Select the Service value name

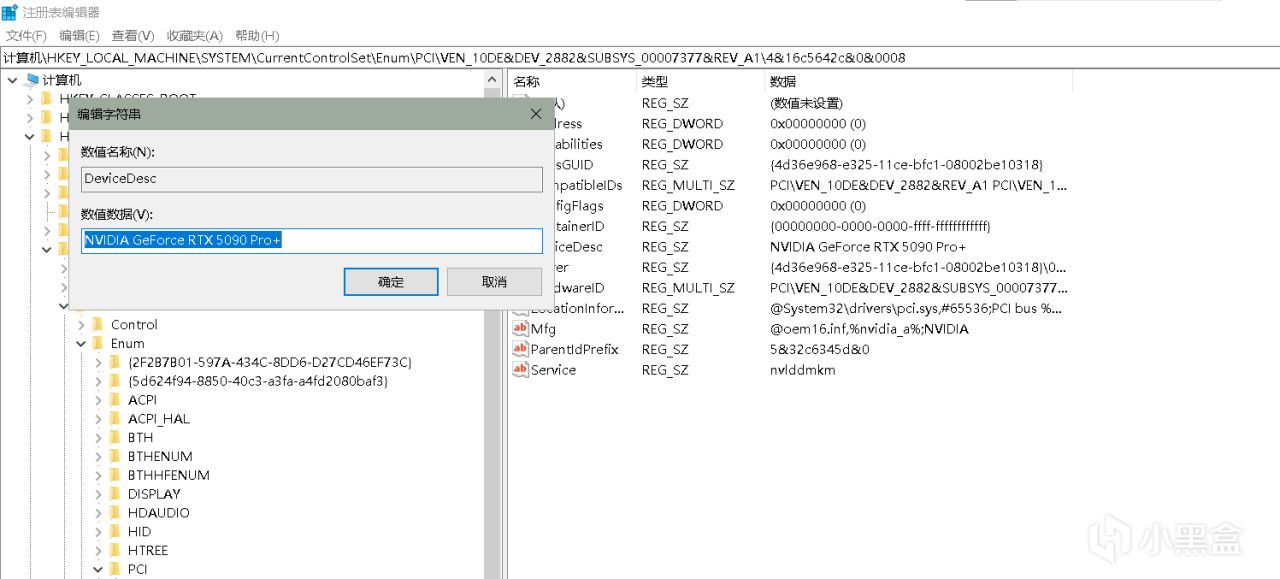click(553, 370)
